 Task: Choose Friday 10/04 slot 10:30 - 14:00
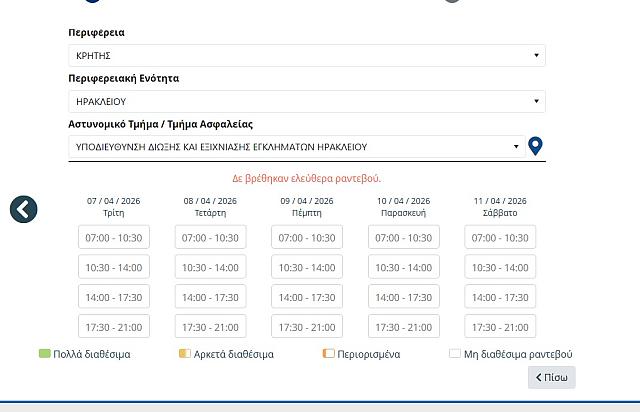coord(403,268)
